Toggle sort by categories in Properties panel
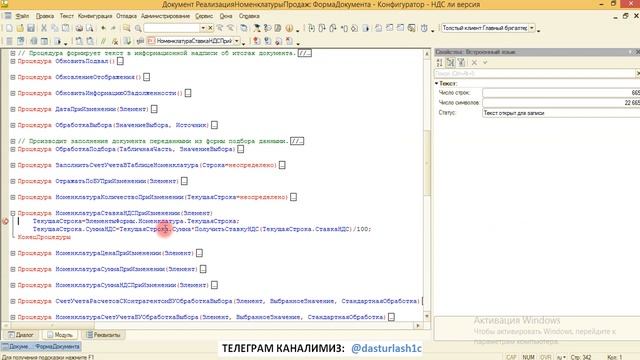This screenshot has height=360, width=640. tap(450, 62)
